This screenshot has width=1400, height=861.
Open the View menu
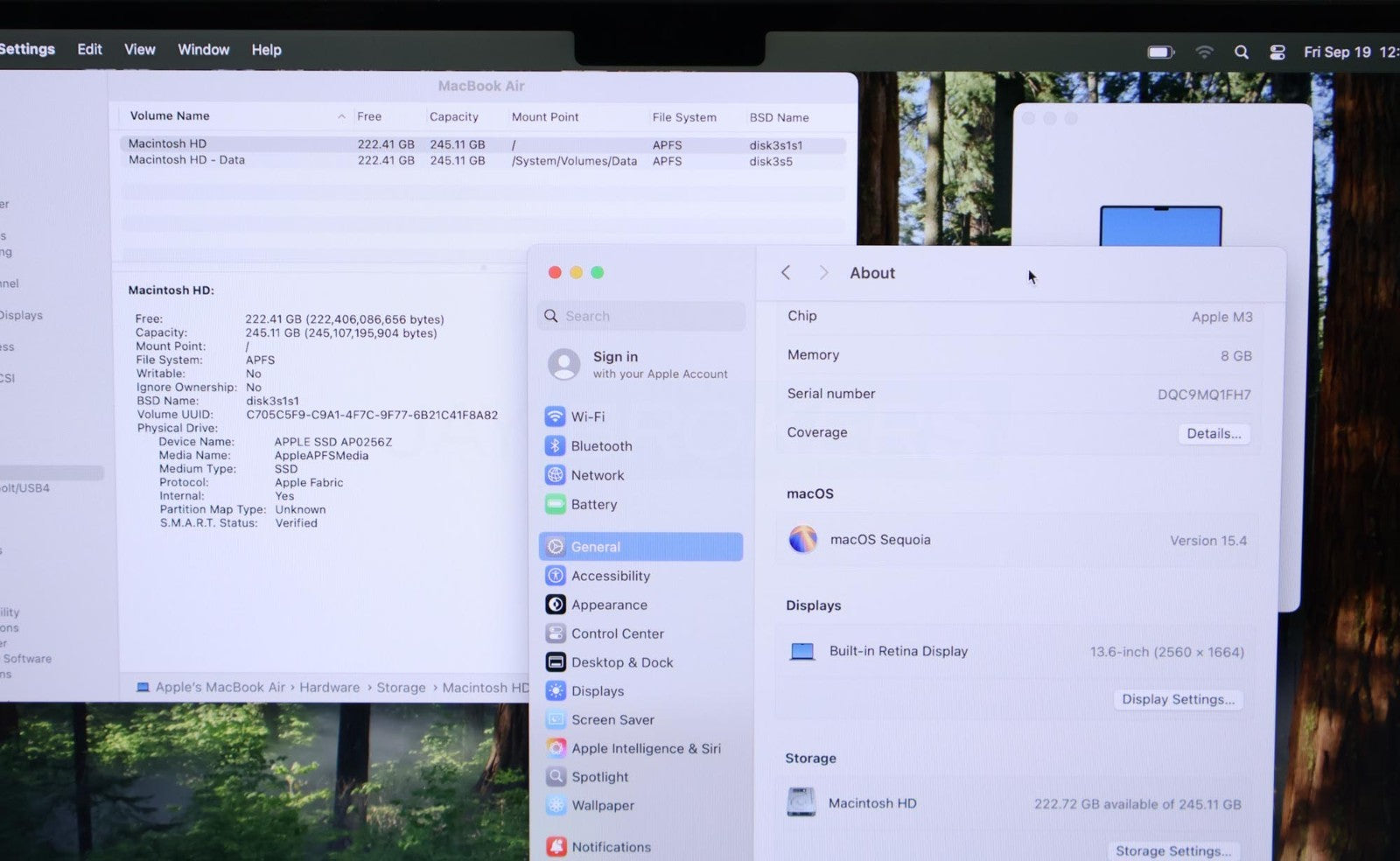139,50
